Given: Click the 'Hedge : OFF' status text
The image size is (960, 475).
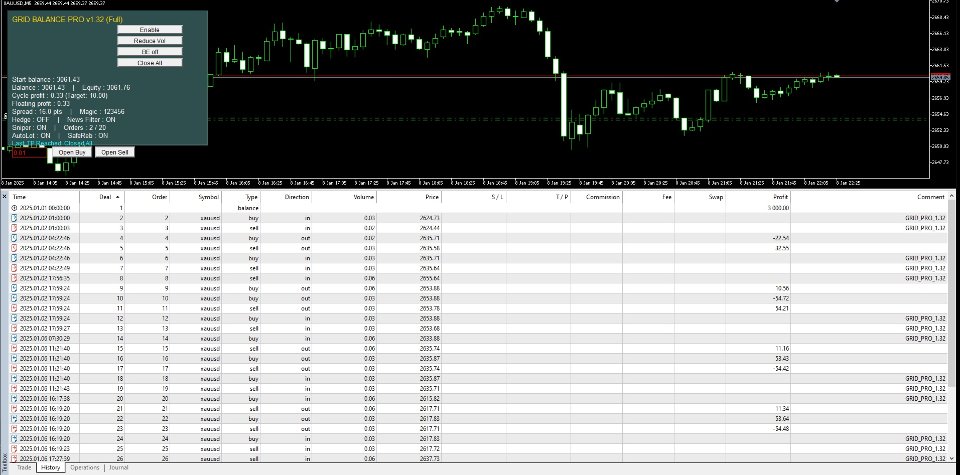Looking at the screenshot, I should [31, 119].
